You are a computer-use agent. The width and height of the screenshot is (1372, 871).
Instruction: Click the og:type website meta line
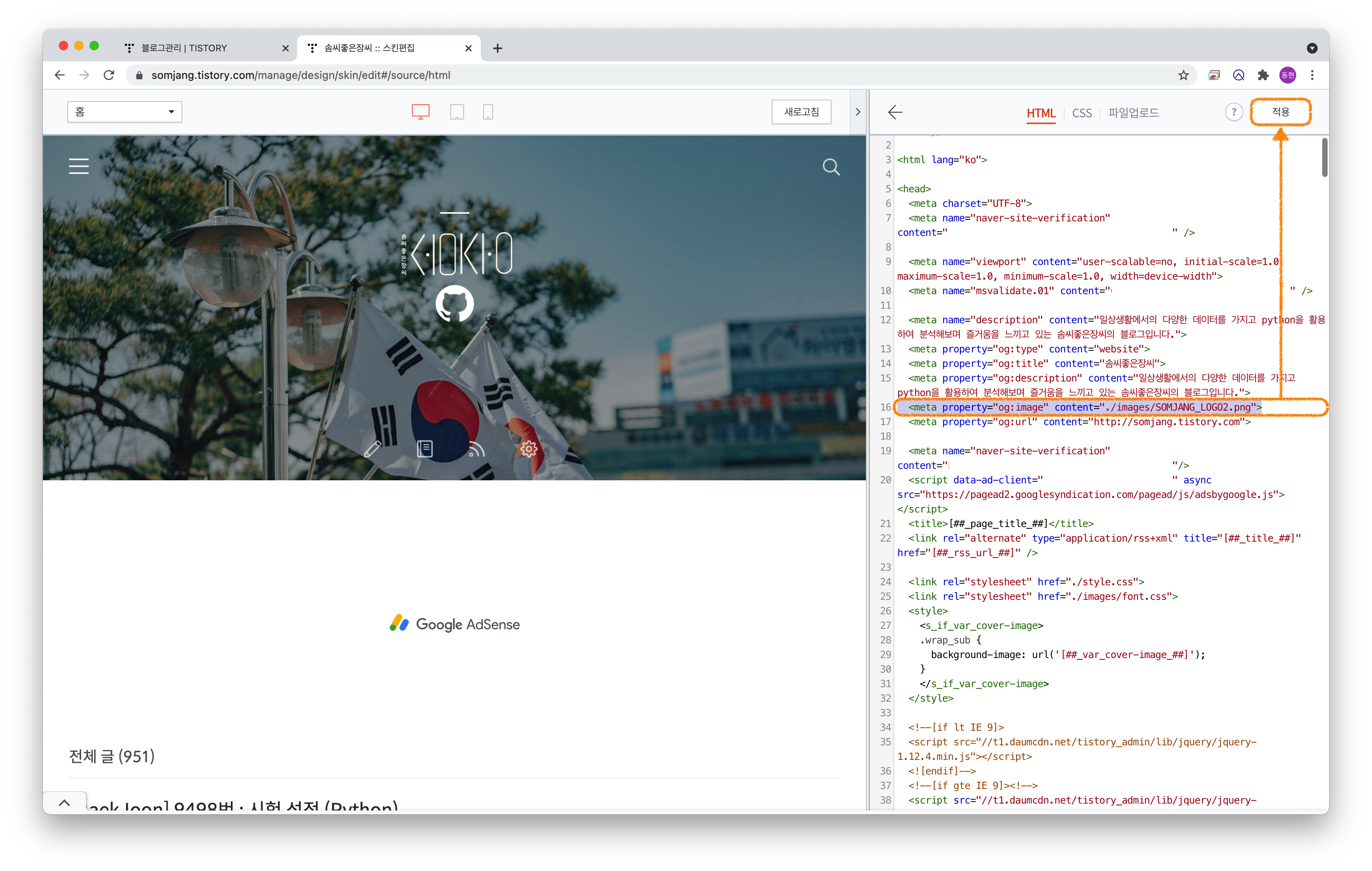(1029, 349)
